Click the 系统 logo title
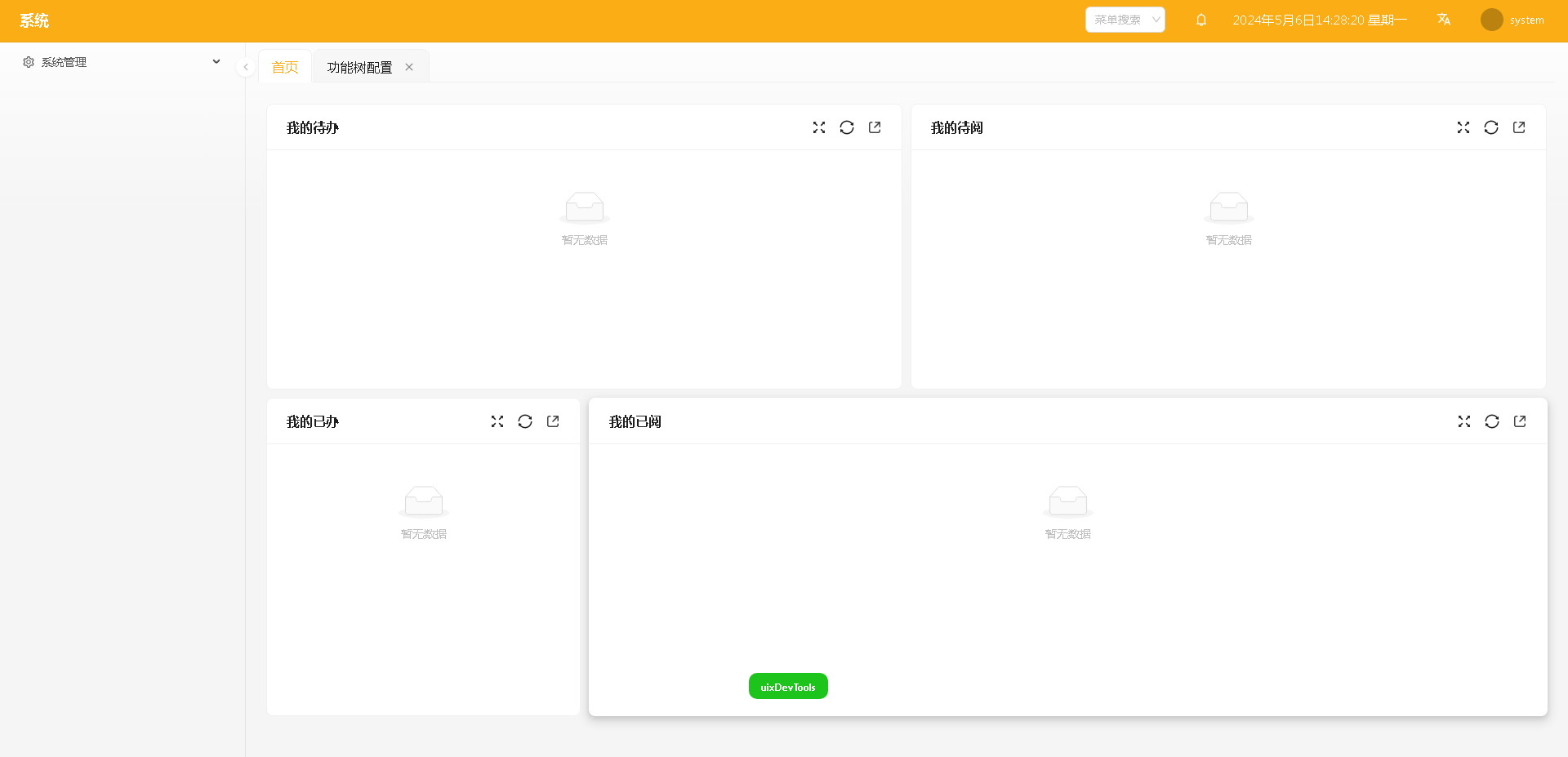Screen dimensions: 1568x757 tap(34, 20)
